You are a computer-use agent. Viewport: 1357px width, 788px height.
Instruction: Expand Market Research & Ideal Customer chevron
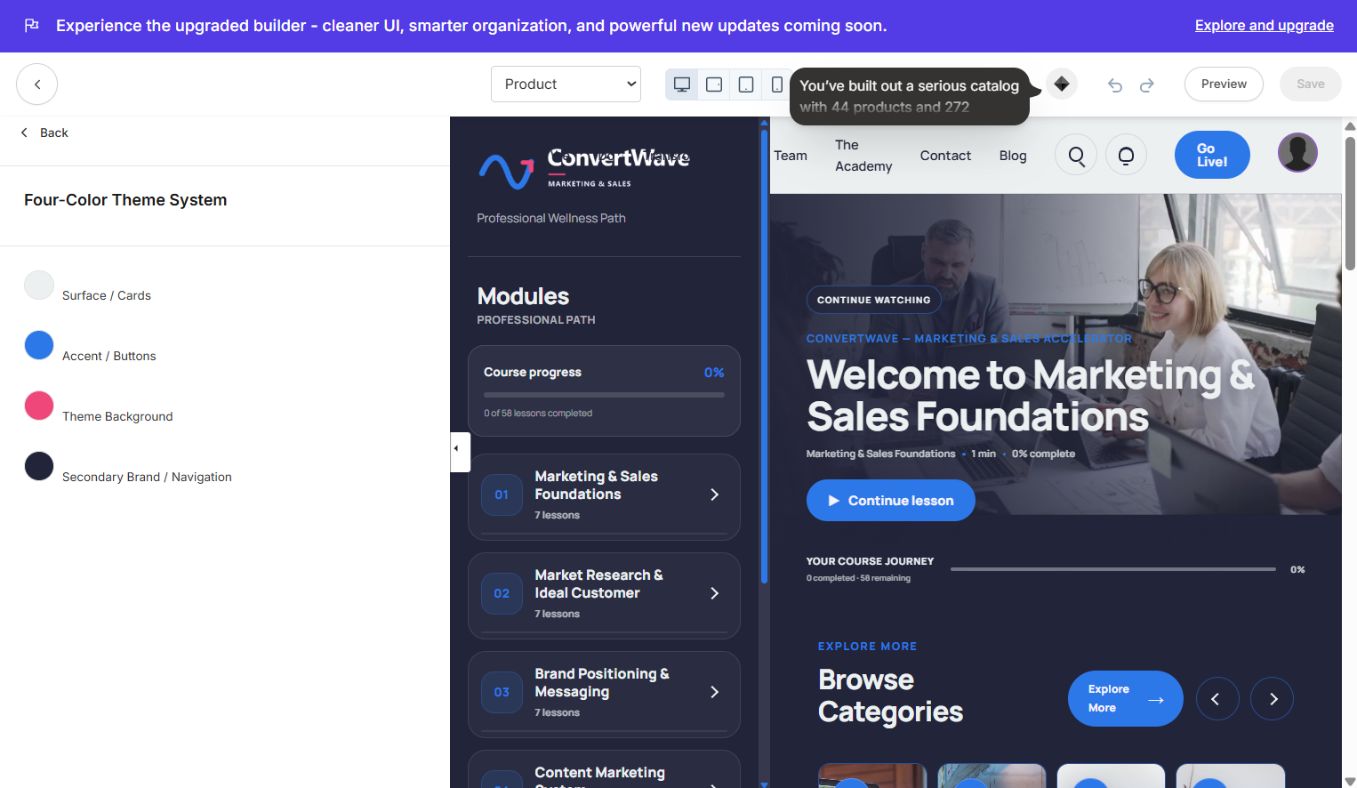[714, 593]
